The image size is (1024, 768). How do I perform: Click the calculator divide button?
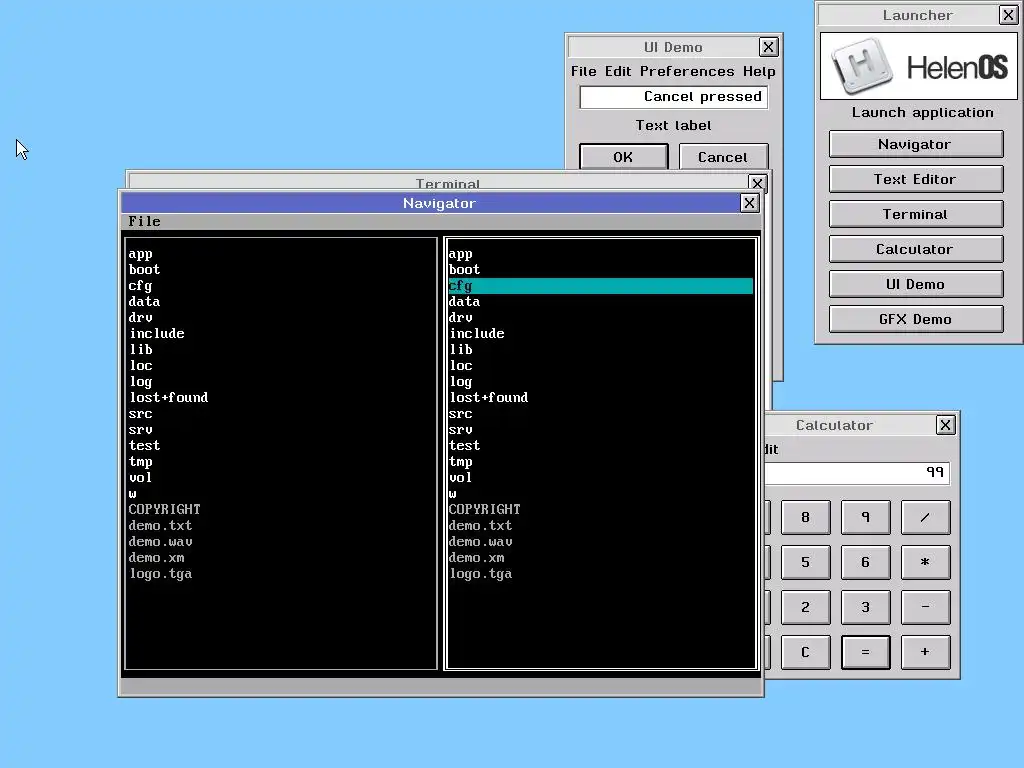(925, 517)
